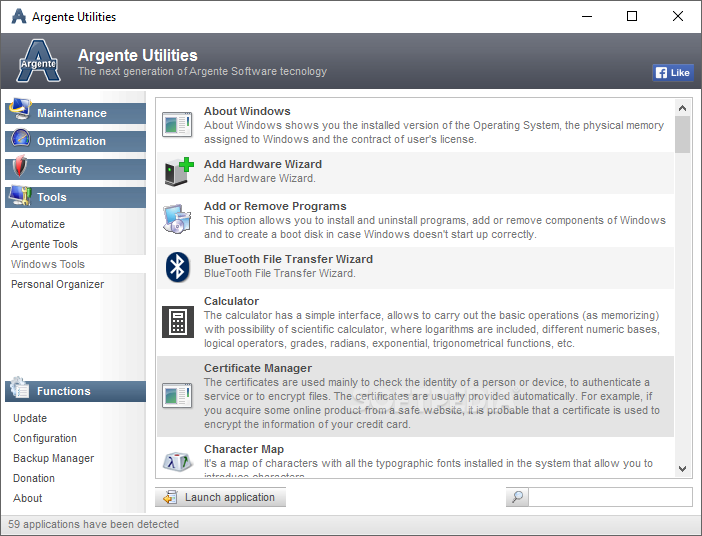Select the Add Hardware Wizard title
The width and height of the screenshot is (702, 536).
coord(263,164)
